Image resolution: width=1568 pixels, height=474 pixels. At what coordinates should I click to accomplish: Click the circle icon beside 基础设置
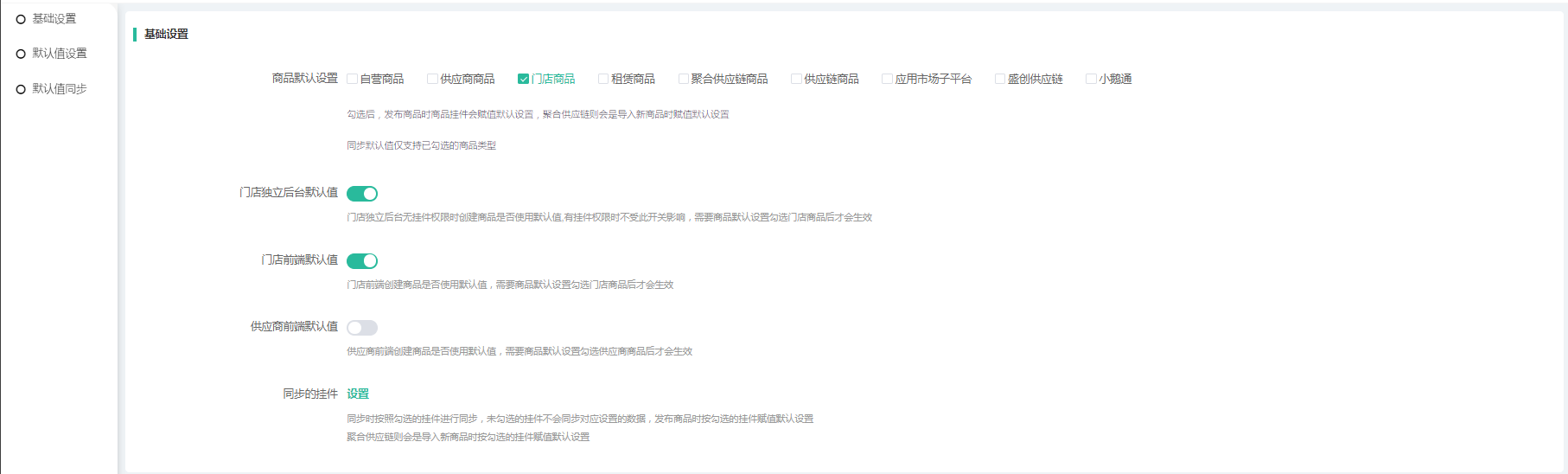[21, 19]
